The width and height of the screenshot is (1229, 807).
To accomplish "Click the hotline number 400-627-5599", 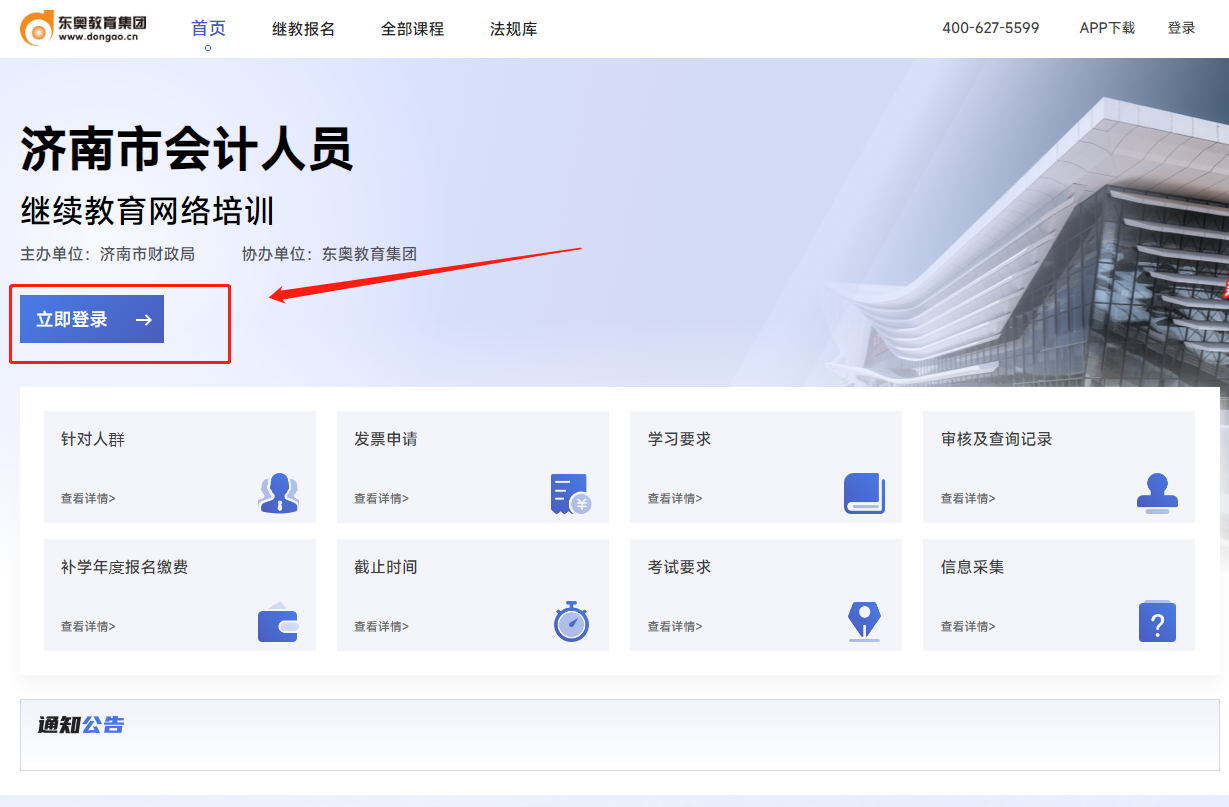I will click(991, 28).
